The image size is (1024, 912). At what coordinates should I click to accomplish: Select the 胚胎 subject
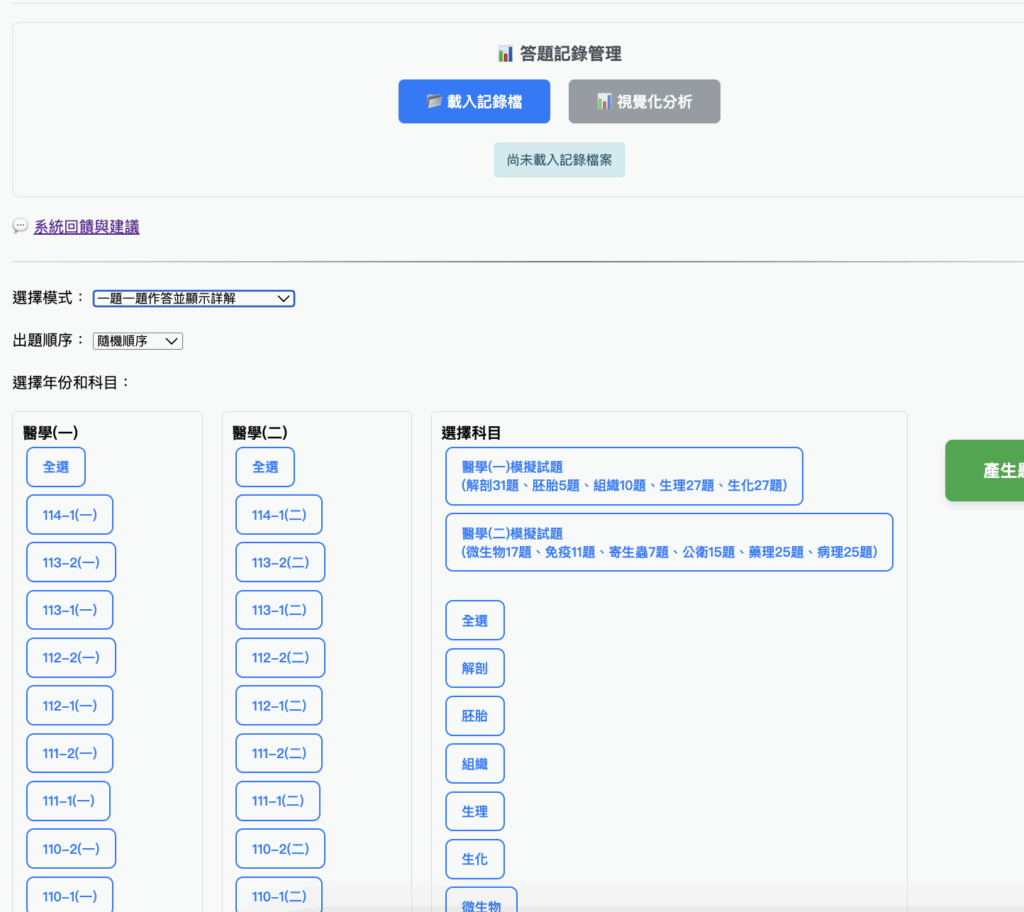475,716
